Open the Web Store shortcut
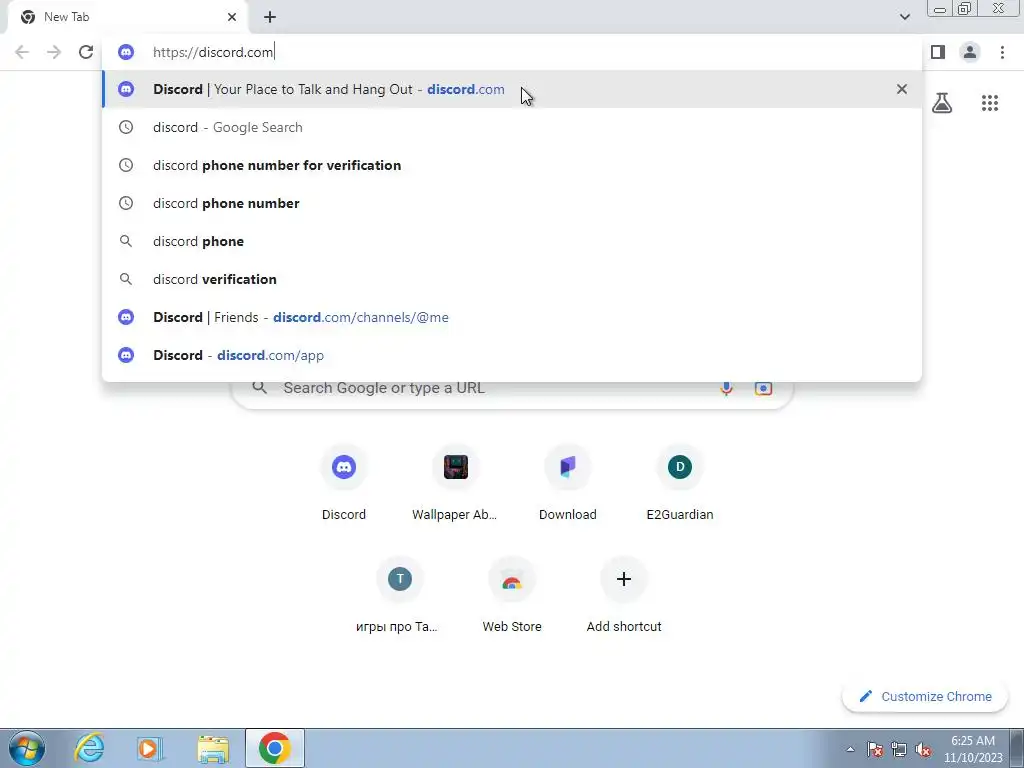 [512, 595]
